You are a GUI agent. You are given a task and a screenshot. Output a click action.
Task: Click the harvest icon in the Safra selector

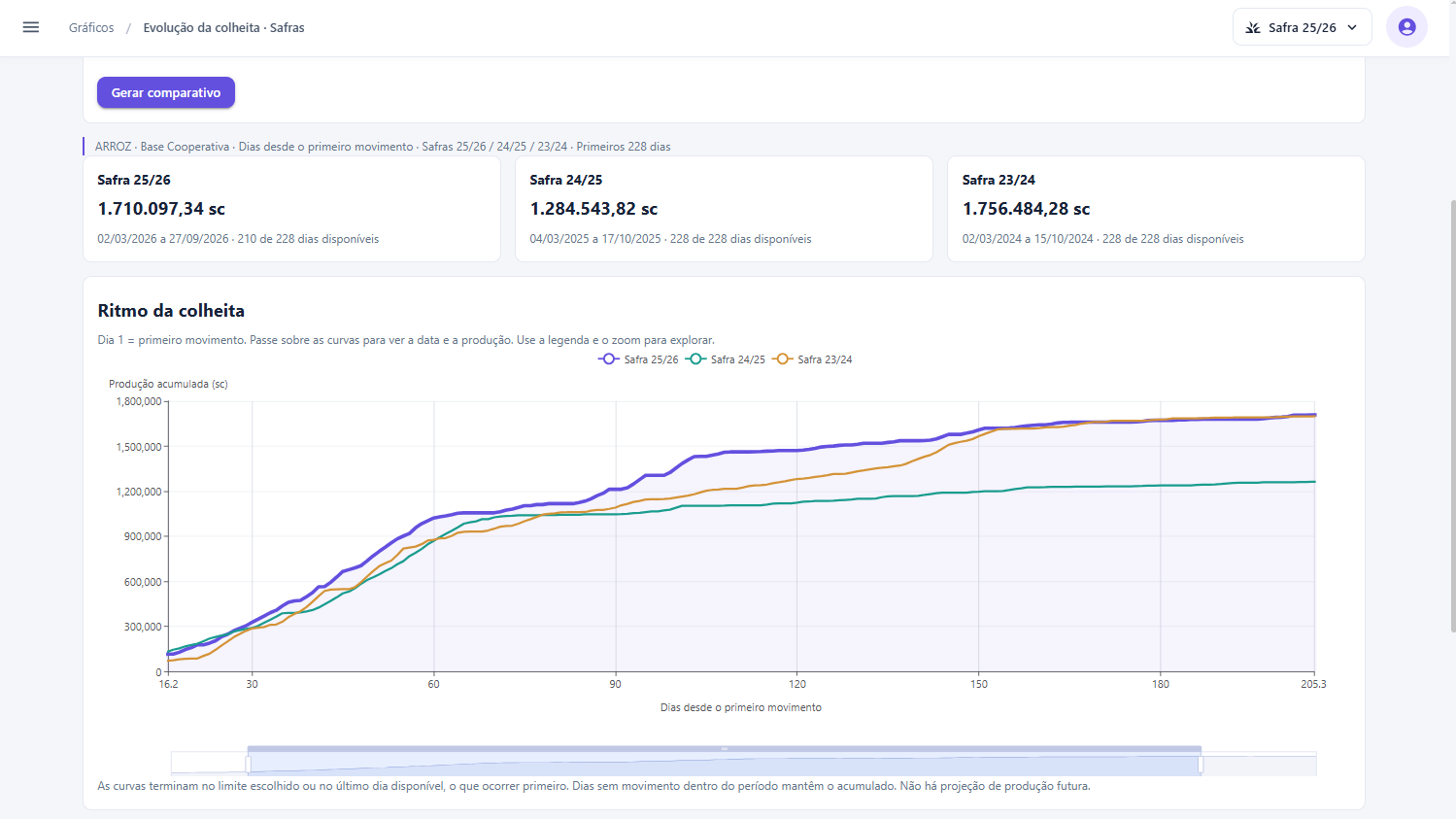(1253, 28)
